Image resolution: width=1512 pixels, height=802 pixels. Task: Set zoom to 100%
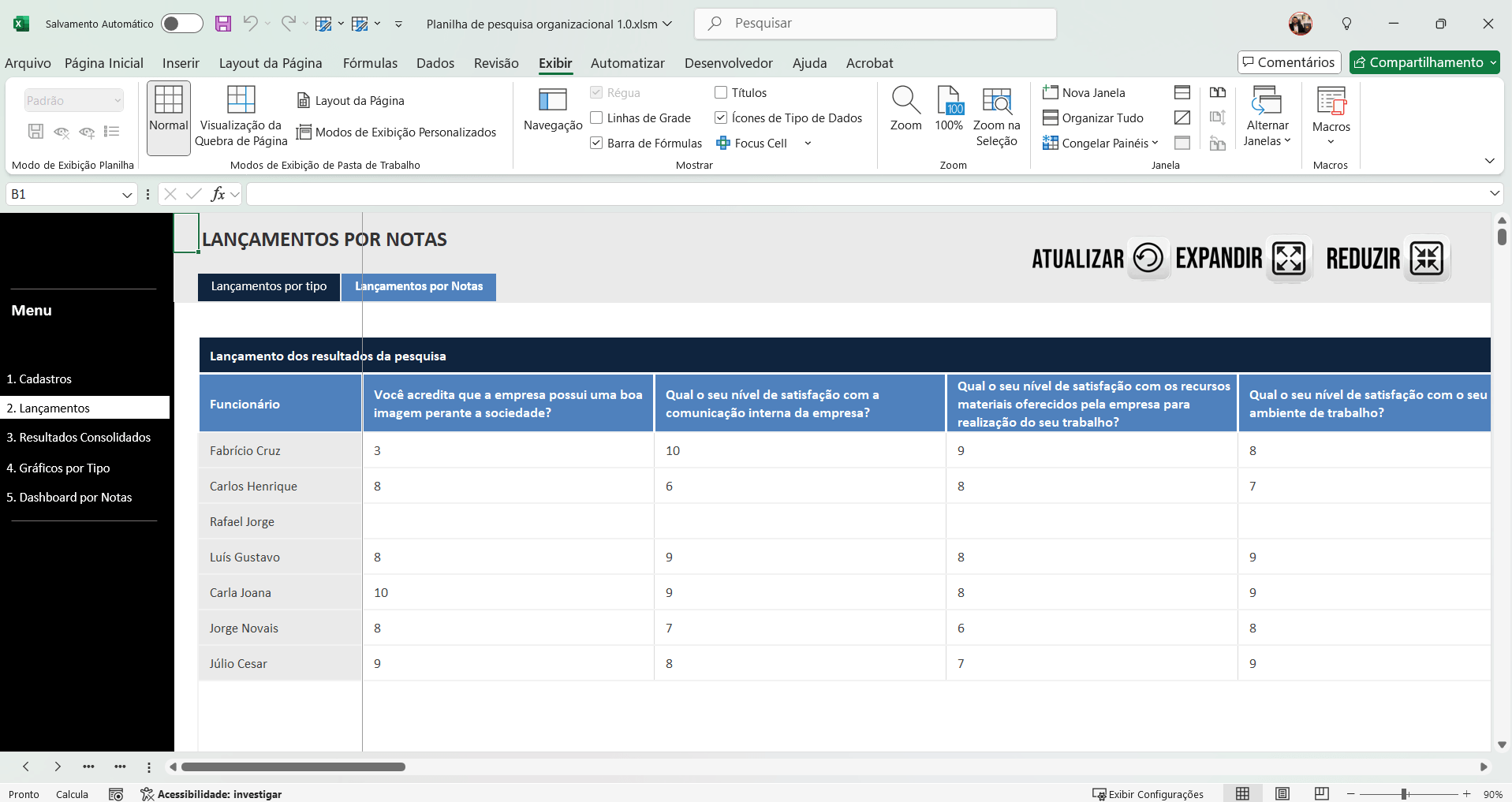(949, 110)
